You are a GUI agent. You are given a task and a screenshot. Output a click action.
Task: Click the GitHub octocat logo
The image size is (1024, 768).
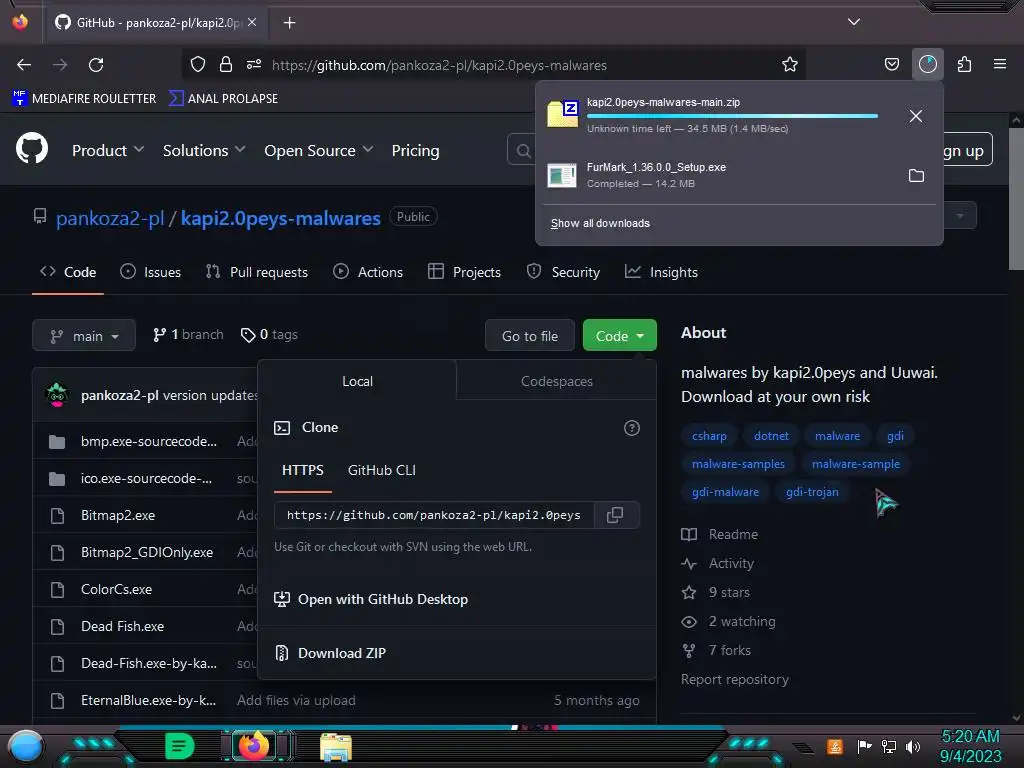tap(32, 149)
